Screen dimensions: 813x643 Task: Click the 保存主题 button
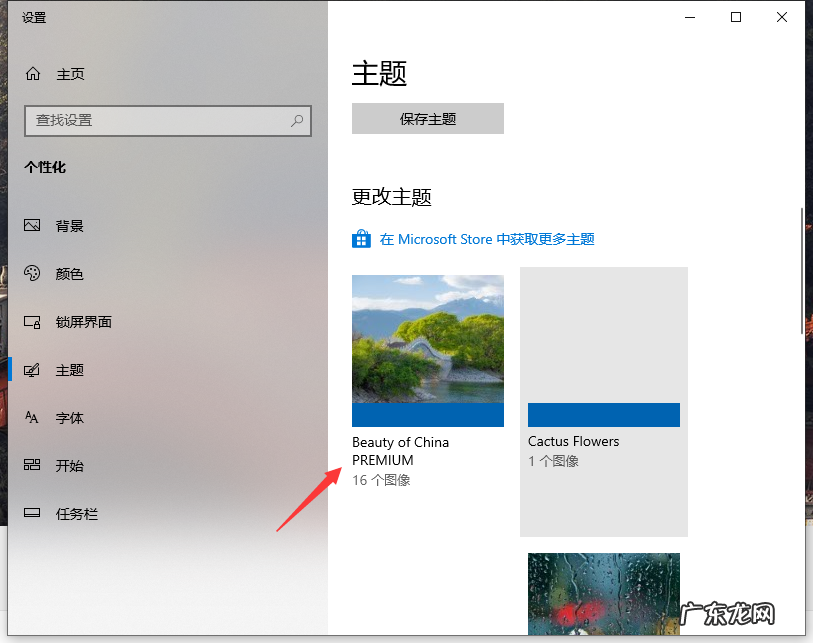427,118
